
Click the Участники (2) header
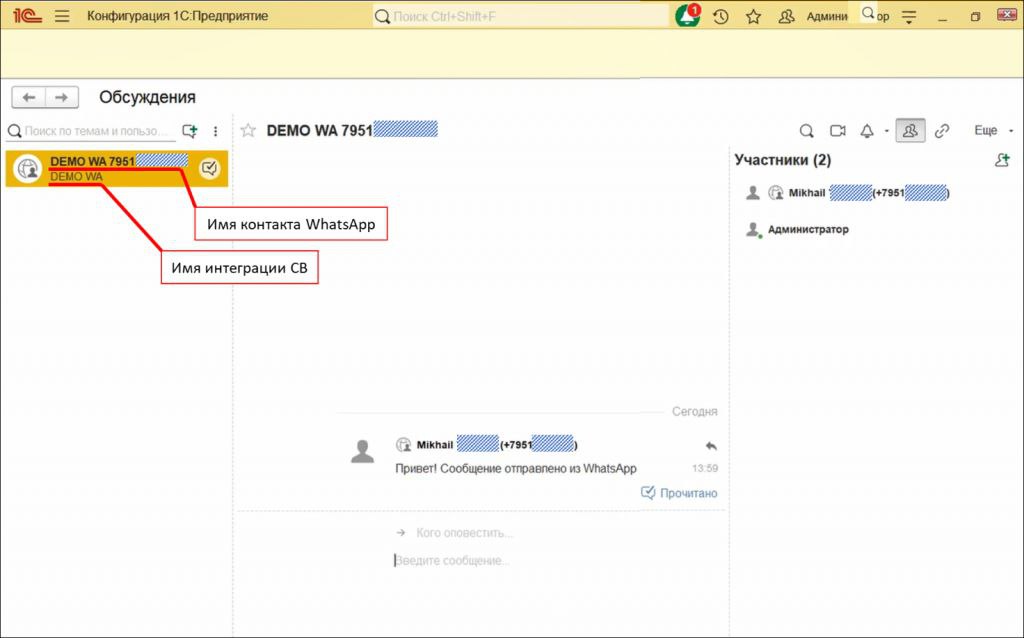coord(782,160)
